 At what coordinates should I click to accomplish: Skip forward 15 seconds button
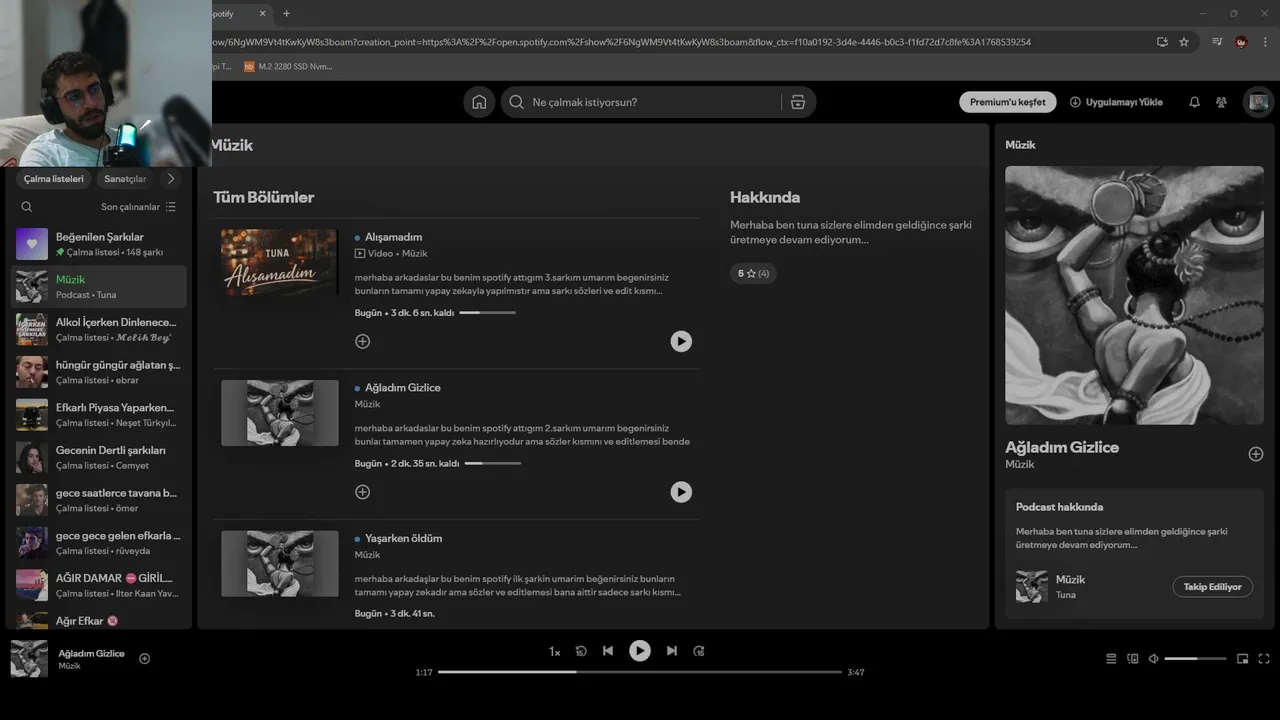[699, 651]
